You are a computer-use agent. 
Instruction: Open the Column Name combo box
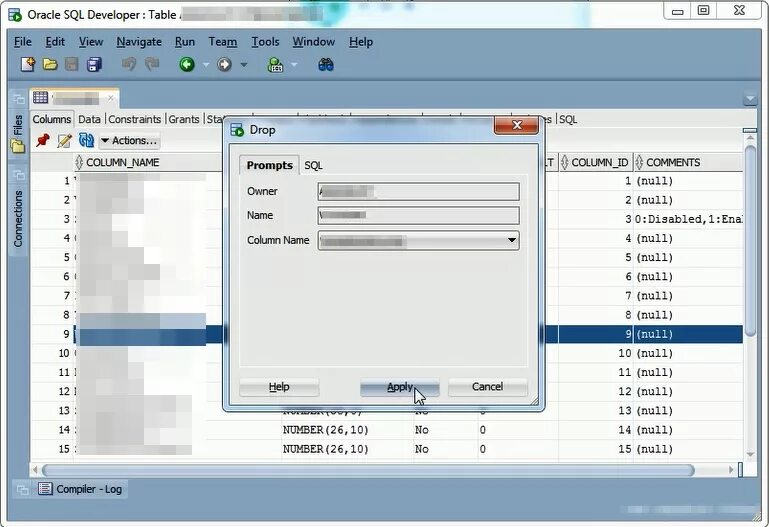[x=418, y=240]
